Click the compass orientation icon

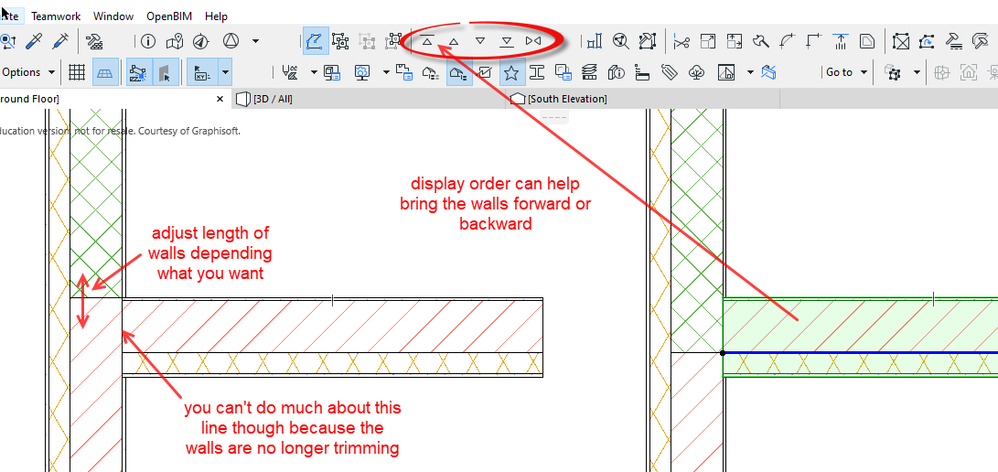point(201,42)
